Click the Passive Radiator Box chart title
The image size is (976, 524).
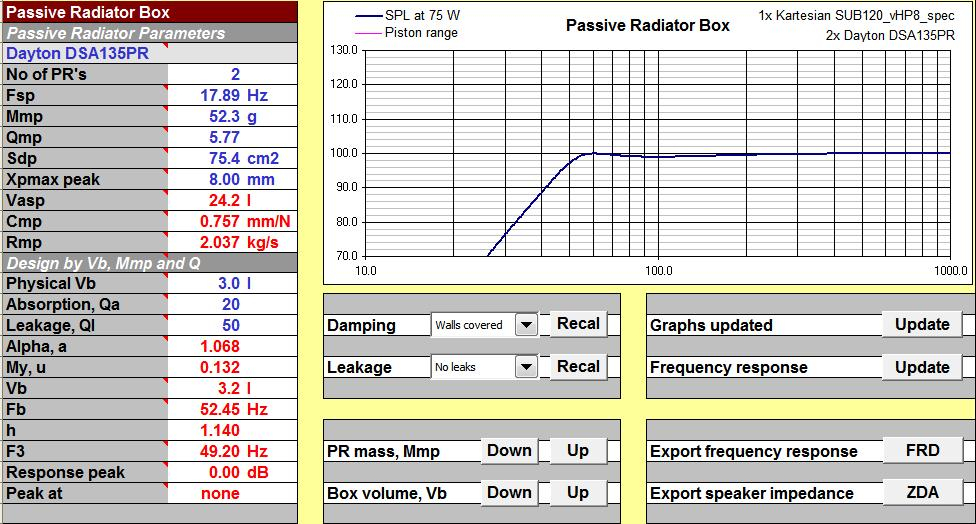pos(647,25)
